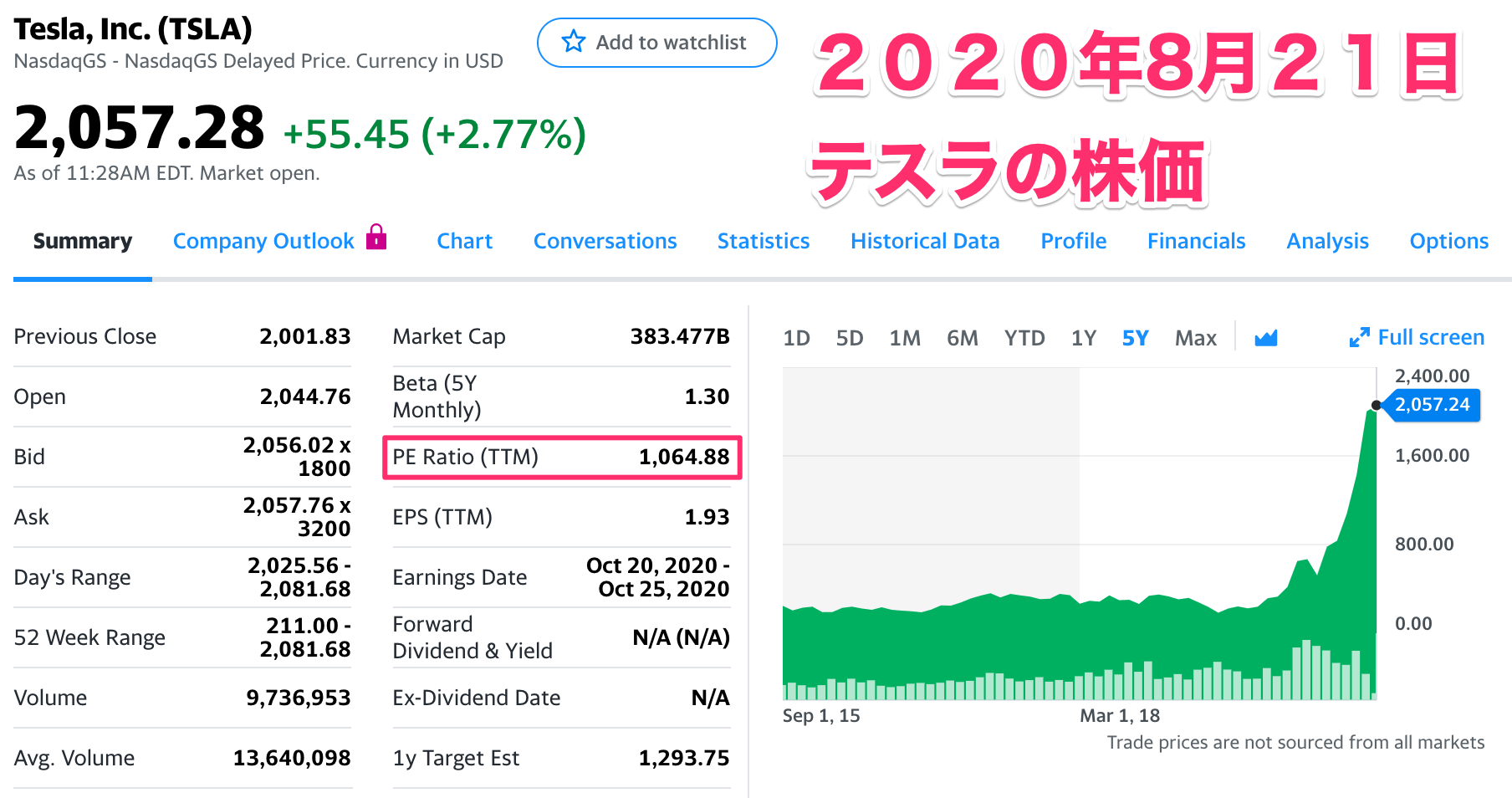1512x798 pixels.
Task: Click the Previous Close value 2,001.83
Action: coord(305,336)
